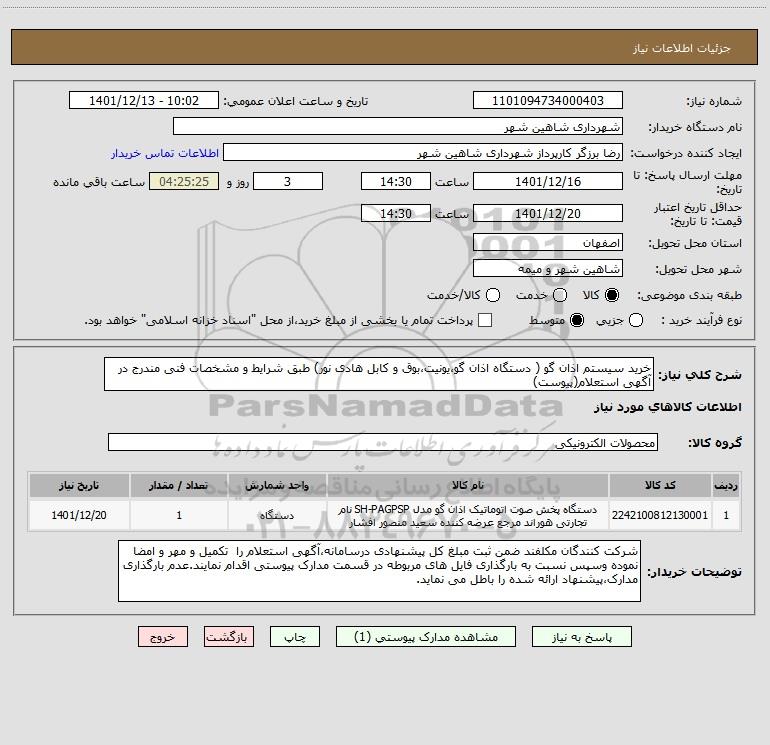Click the نام کالا column header
The height and width of the screenshot is (745, 770).
coord(468,485)
